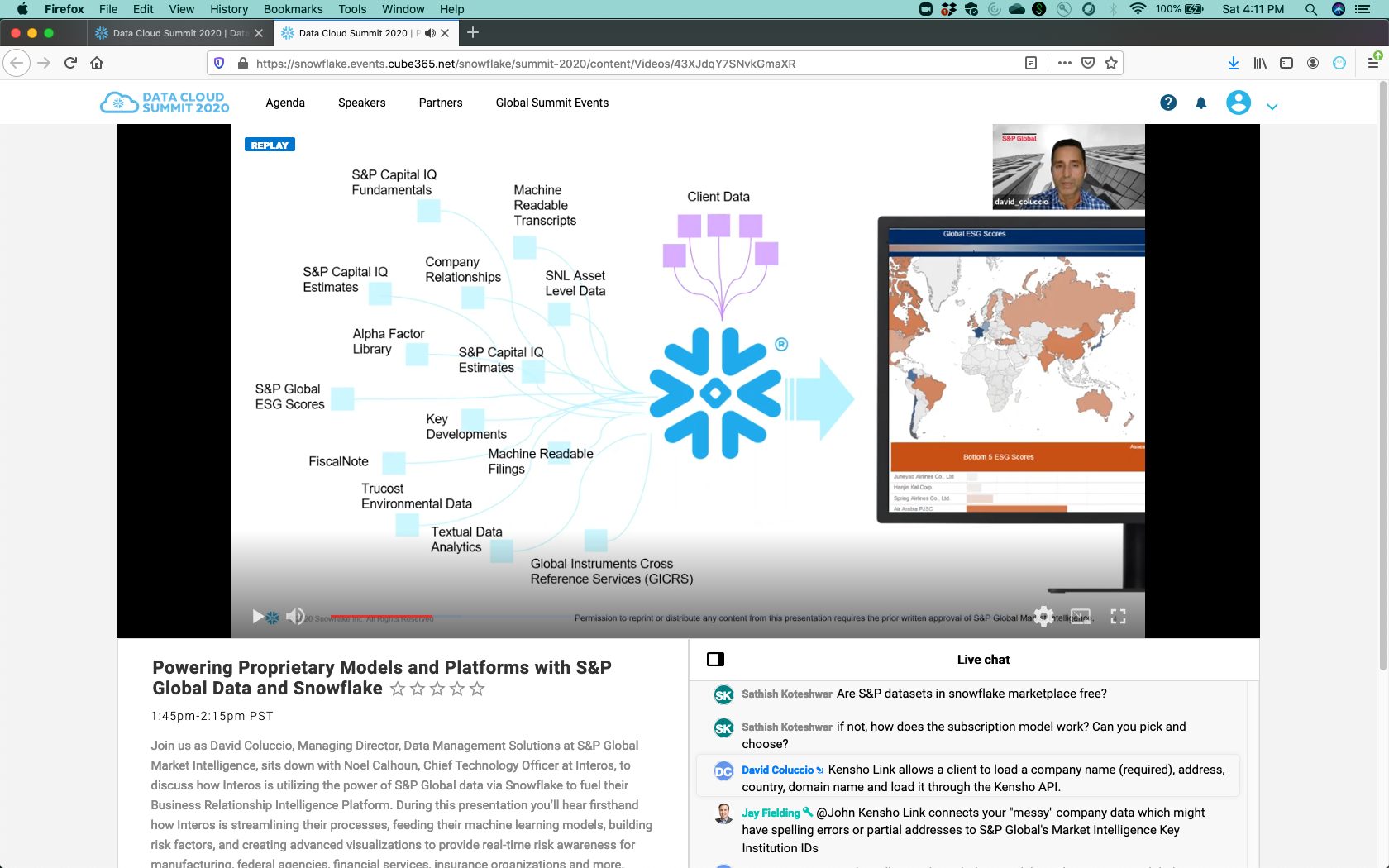Open the Partners page
Viewport: 1389px width, 868px height.
coord(441,103)
